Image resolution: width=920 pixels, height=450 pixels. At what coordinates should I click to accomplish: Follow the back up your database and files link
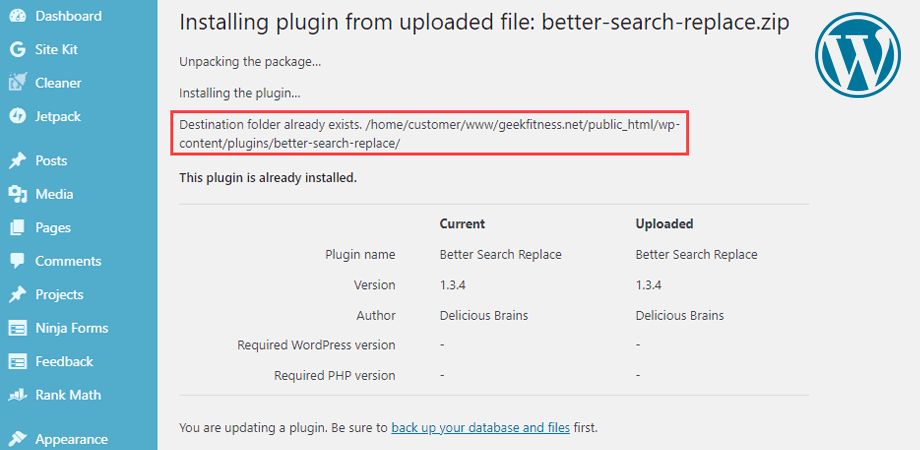[481, 428]
